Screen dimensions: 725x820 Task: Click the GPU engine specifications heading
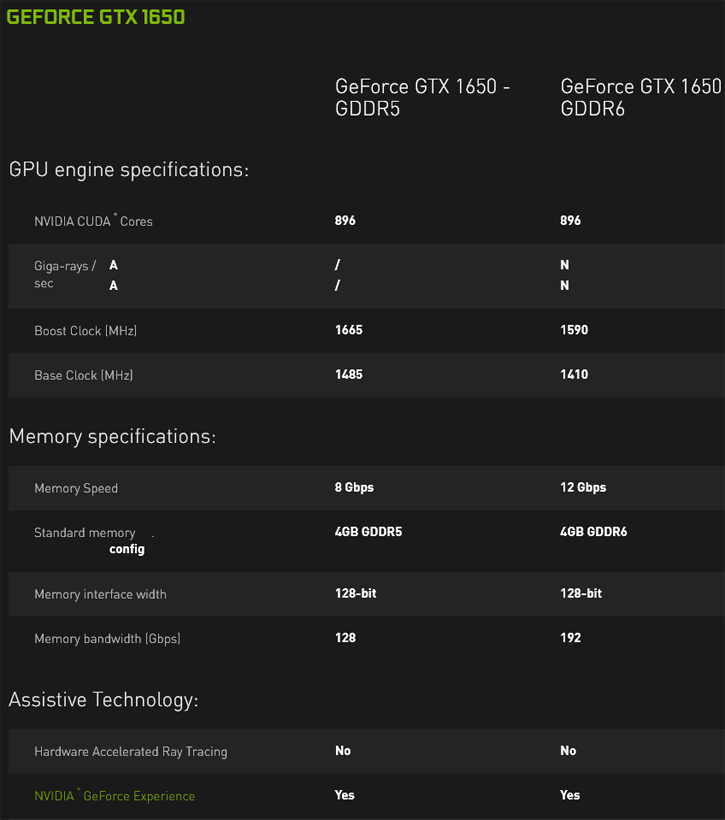coord(129,169)
